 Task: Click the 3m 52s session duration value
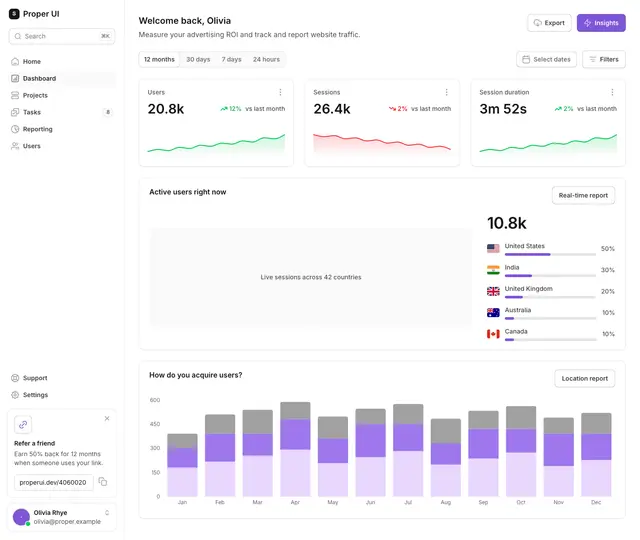coord(503,109)
